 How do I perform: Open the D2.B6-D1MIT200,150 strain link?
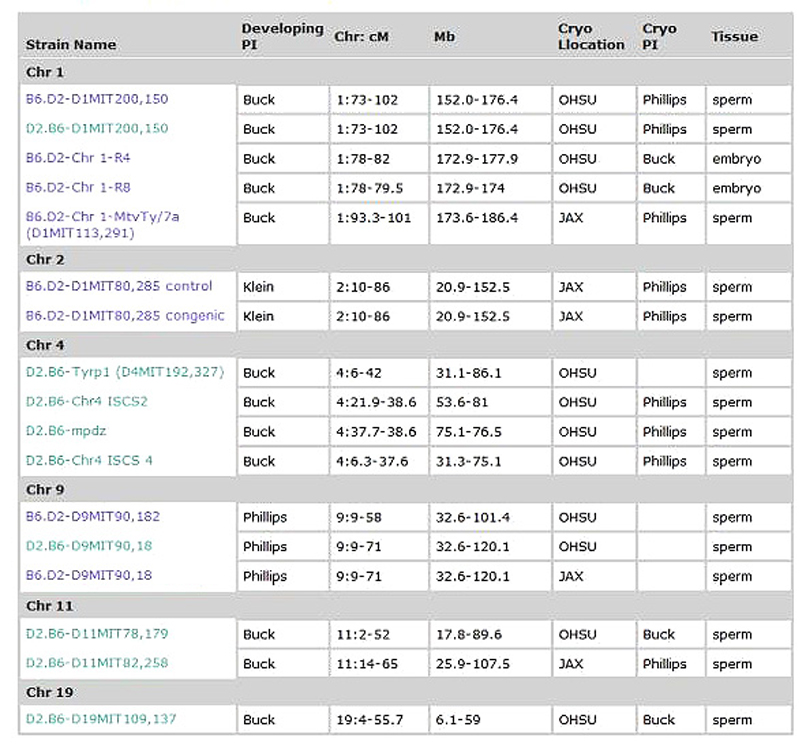click(x=97, y=128)
